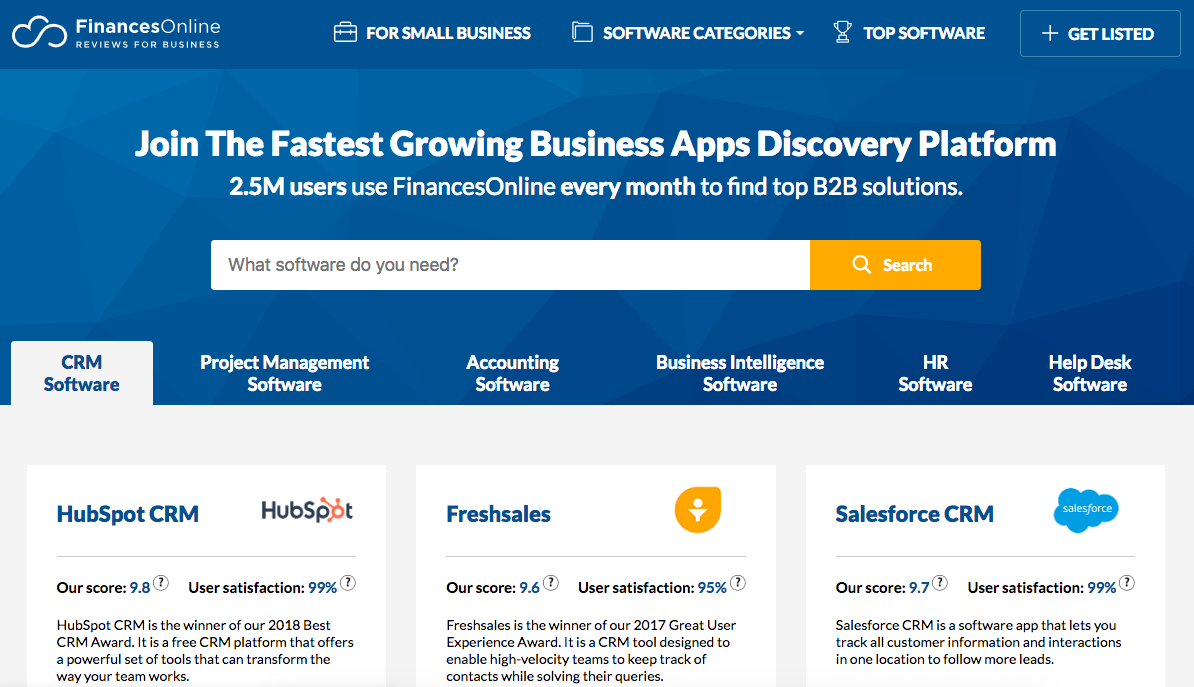Click the 'Join The Fastest Growing' headline
Image resolution: width=1194 pixels, height=687 pixels.
[x=596, y=144]
